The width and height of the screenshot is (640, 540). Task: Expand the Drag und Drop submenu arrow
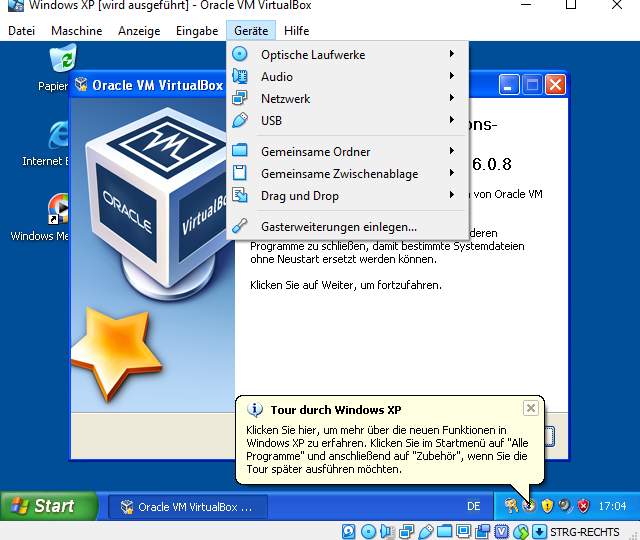[x=451, y=195]
